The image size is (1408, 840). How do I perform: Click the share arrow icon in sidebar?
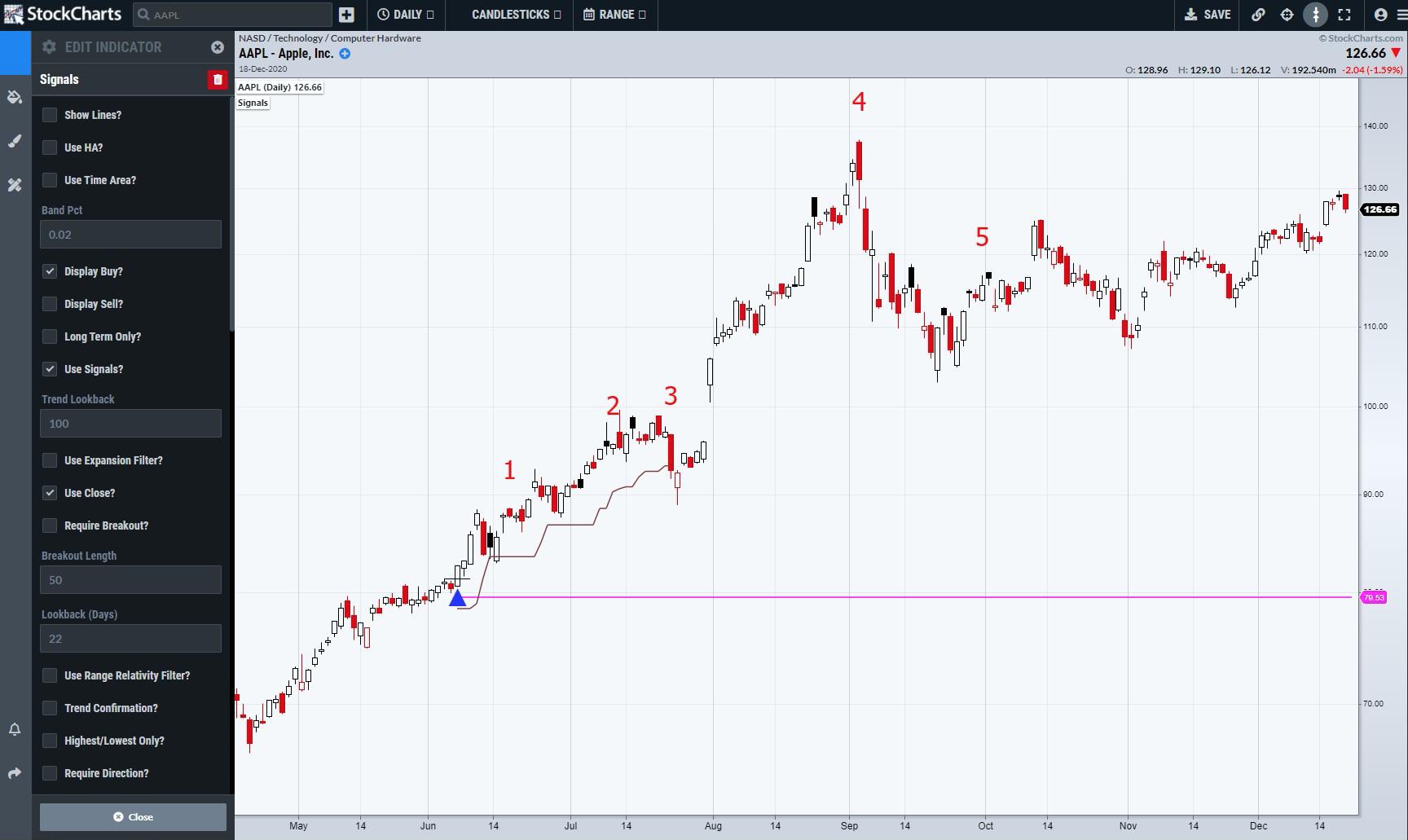click(15, 773)
